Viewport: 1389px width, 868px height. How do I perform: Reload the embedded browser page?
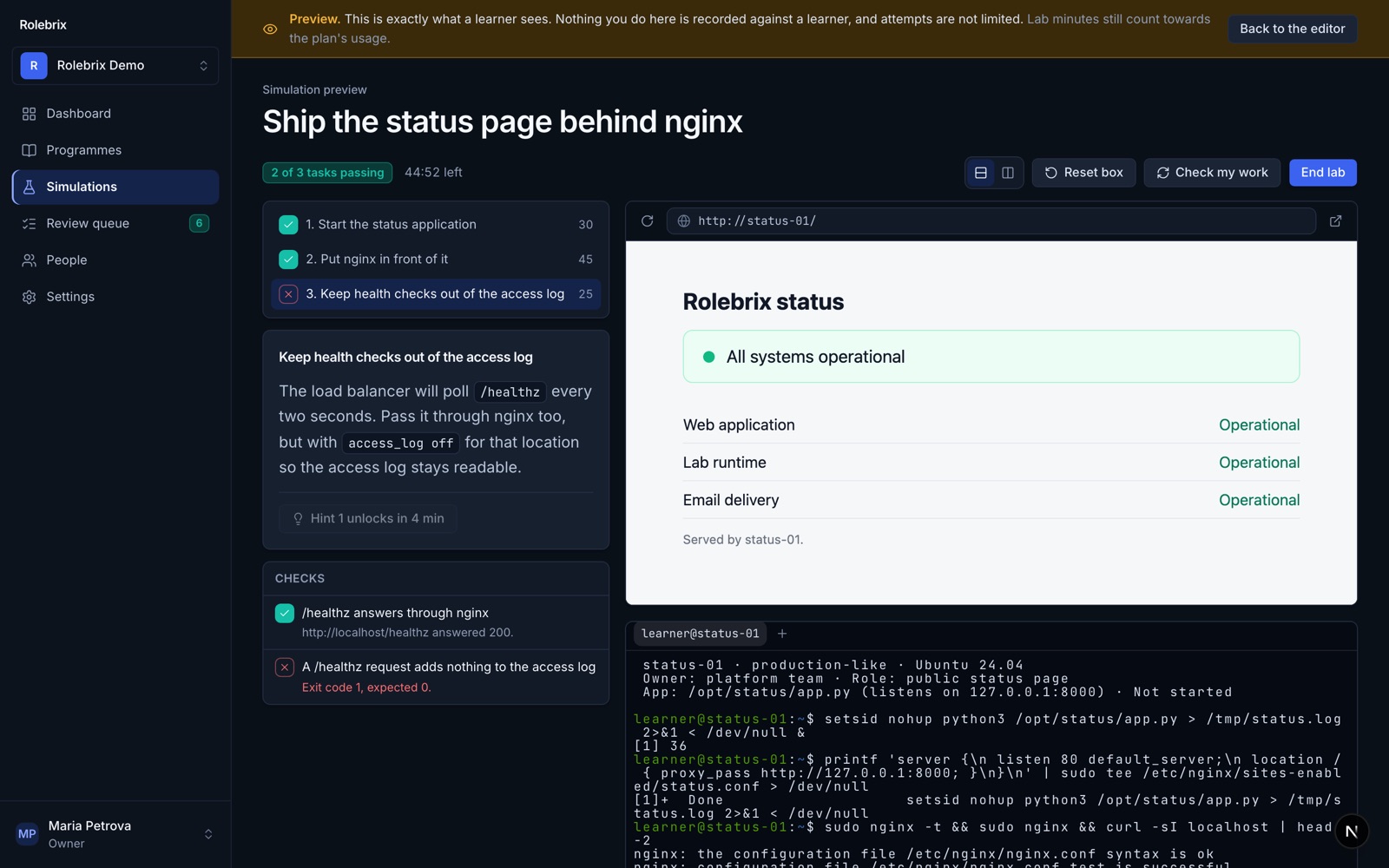[647, 220]
